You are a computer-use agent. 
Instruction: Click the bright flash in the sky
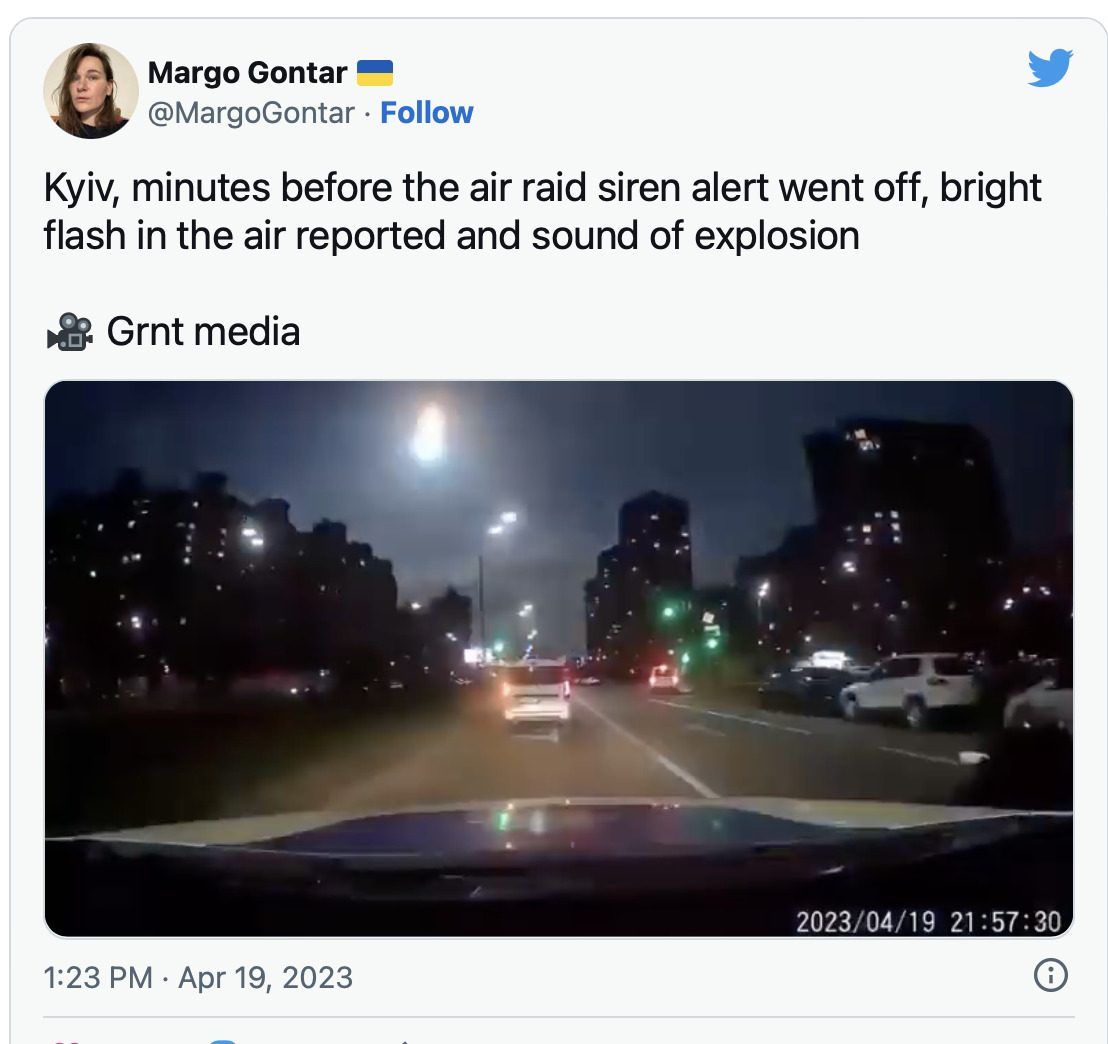click(x=428, y=432)
